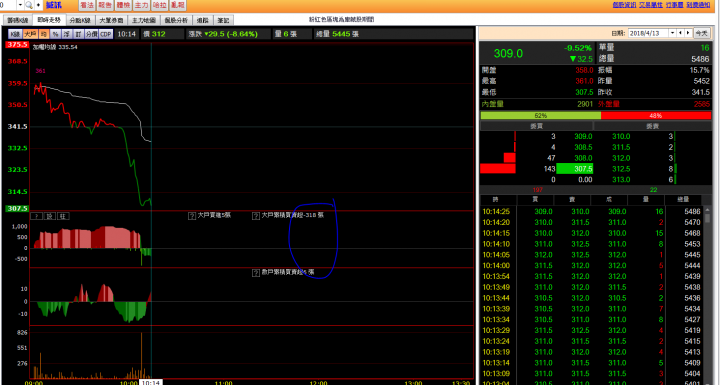720x385 pixels.
Task: Toggle the % percent scale button
Action: click(x=56, y=34)
